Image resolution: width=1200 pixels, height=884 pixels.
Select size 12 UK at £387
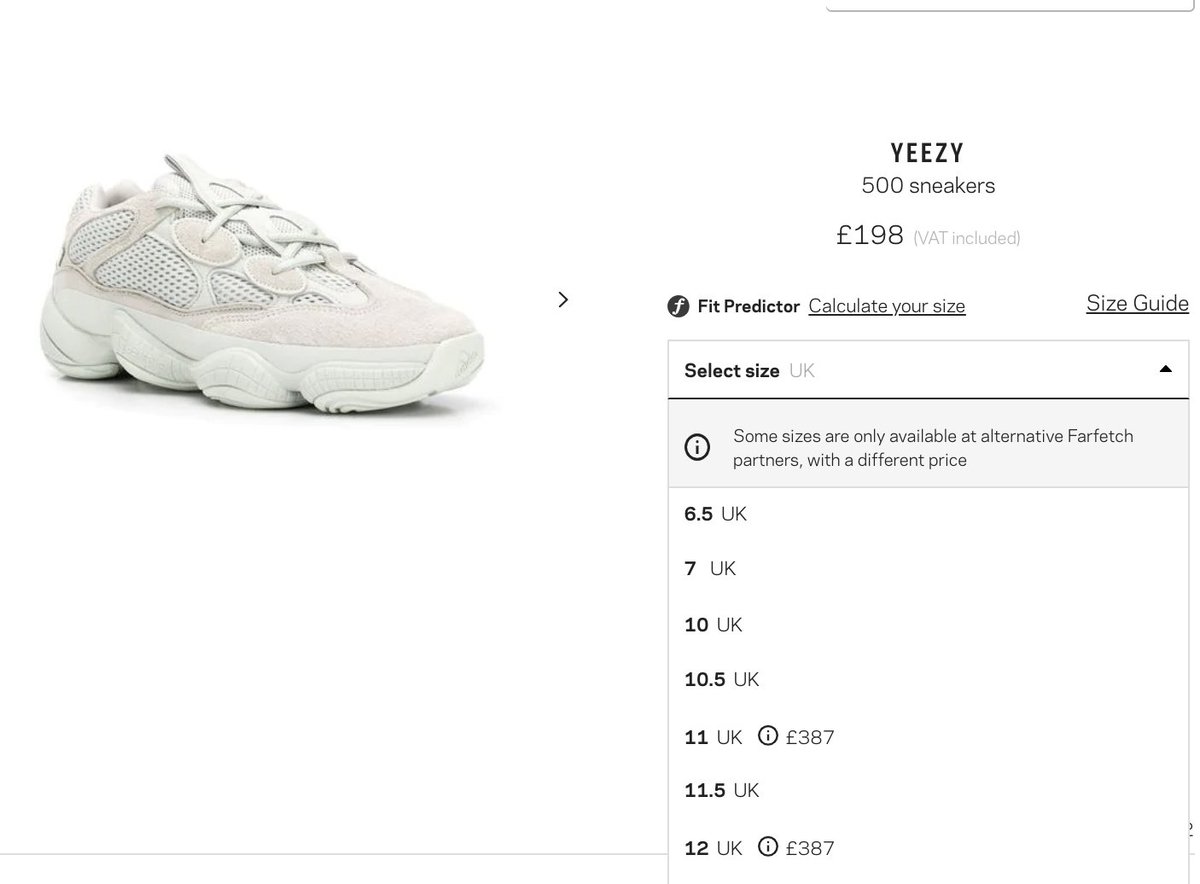point(928,848)
